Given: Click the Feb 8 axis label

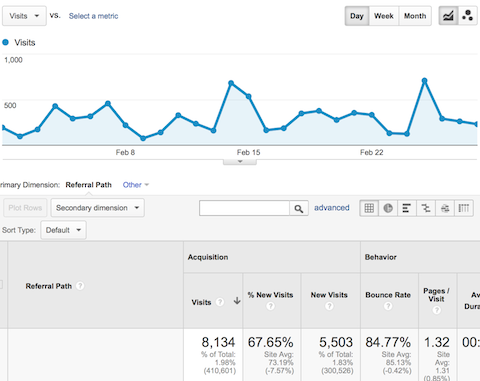Looking at the screenshot, I should 125,152.
